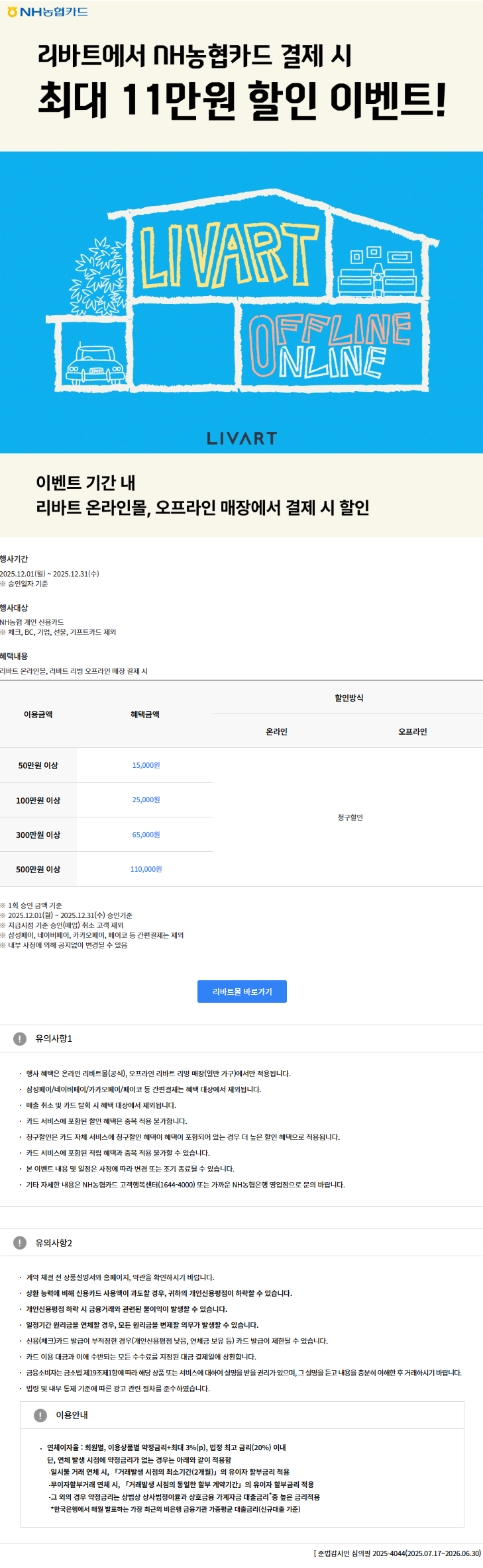
Task: Select the 온라인 column header
Action: 276,731
